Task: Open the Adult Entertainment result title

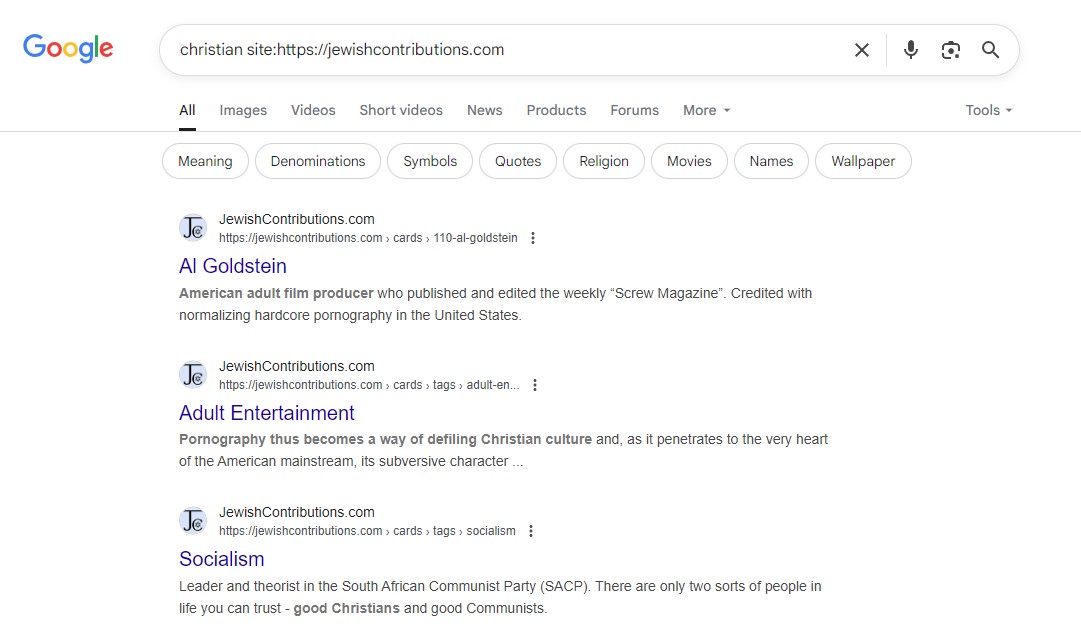Action: coord(267,413)
